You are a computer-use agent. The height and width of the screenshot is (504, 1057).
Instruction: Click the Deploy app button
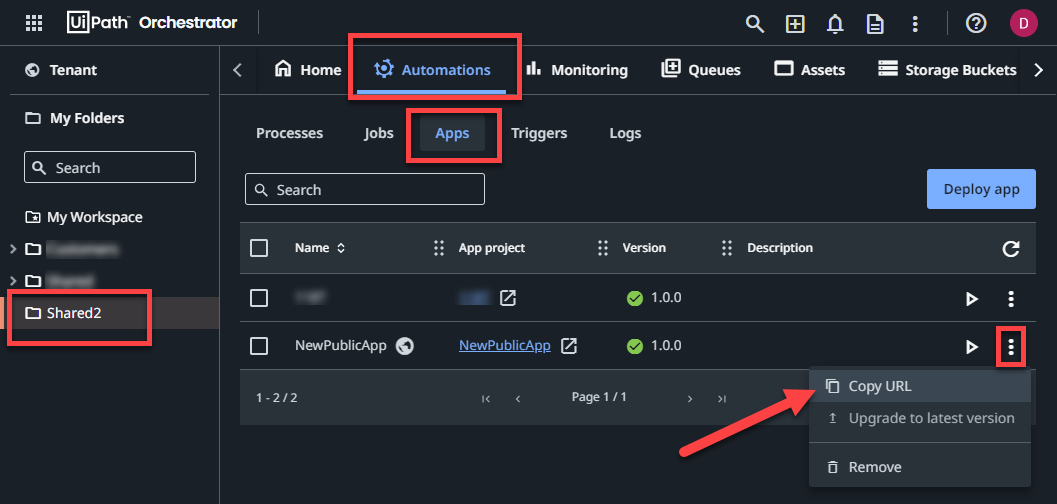pyautogui.click(x=979, y=189)
